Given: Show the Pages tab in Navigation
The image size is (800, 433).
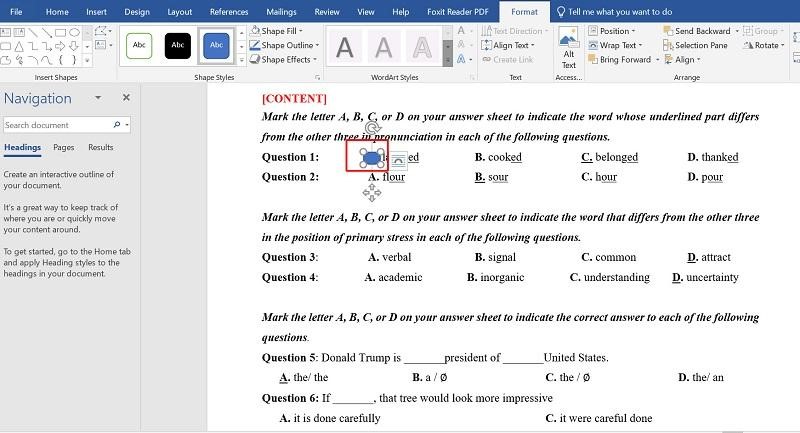Looking at the screenshot, I should (64, 147).
